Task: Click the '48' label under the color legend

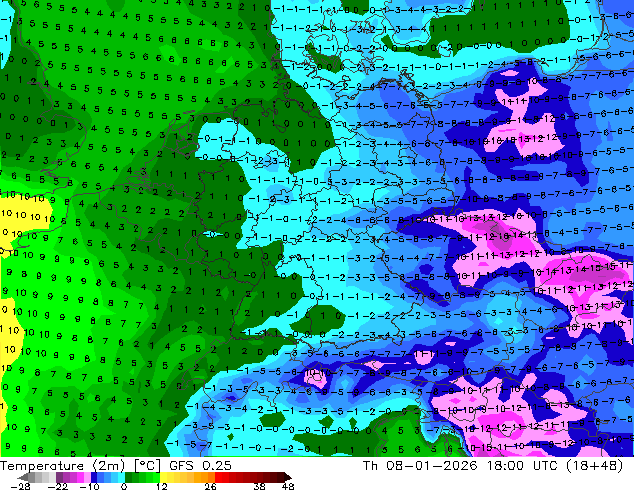Action: 288,486
